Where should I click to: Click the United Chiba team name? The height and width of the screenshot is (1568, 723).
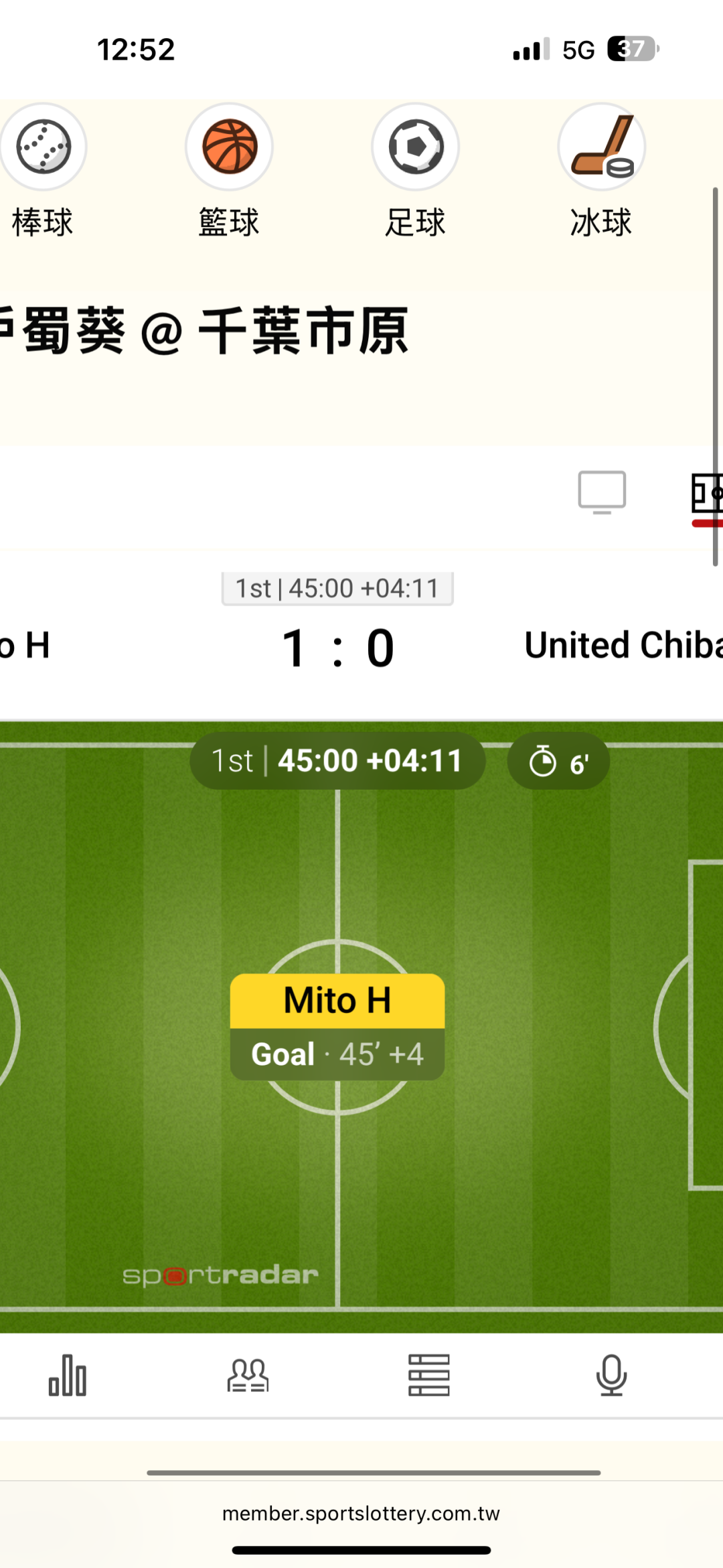pos(623,645)
